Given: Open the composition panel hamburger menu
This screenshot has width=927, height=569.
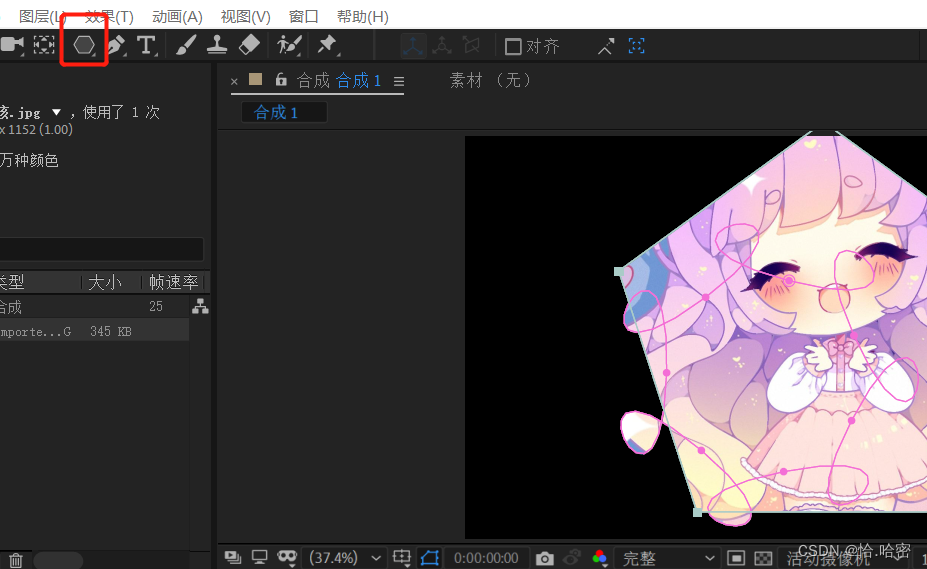Looking at the screenshot, I should pos(399,81).
